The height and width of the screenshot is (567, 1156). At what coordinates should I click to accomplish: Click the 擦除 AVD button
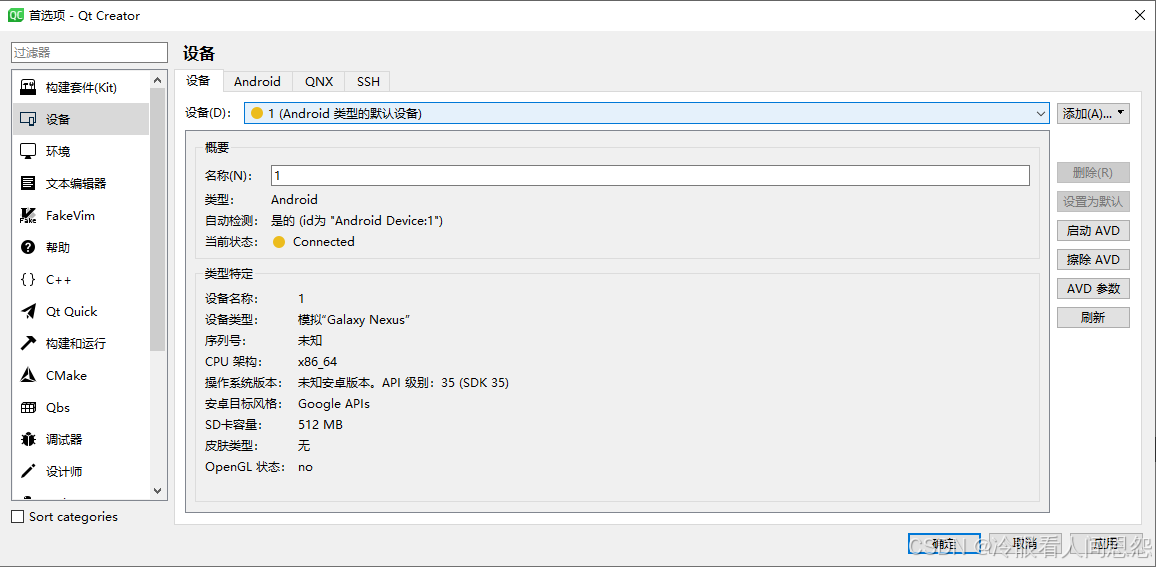click(1093, 260)
